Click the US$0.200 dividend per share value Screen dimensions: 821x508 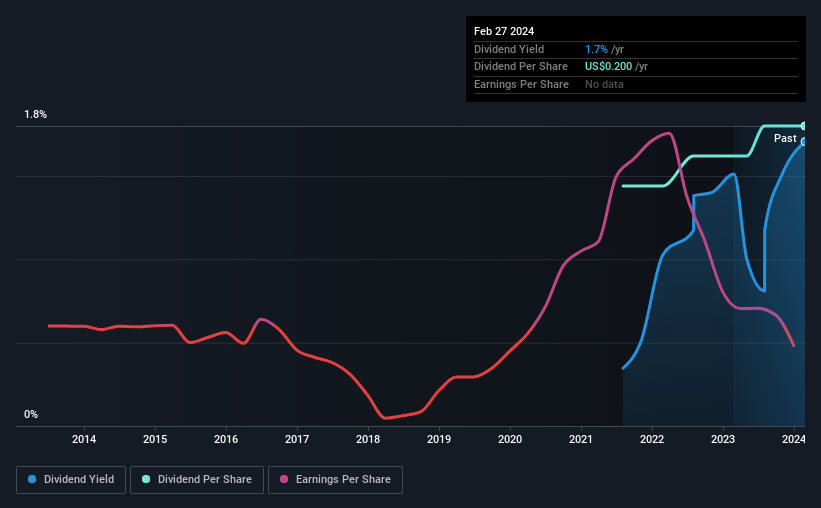(608, 67)
